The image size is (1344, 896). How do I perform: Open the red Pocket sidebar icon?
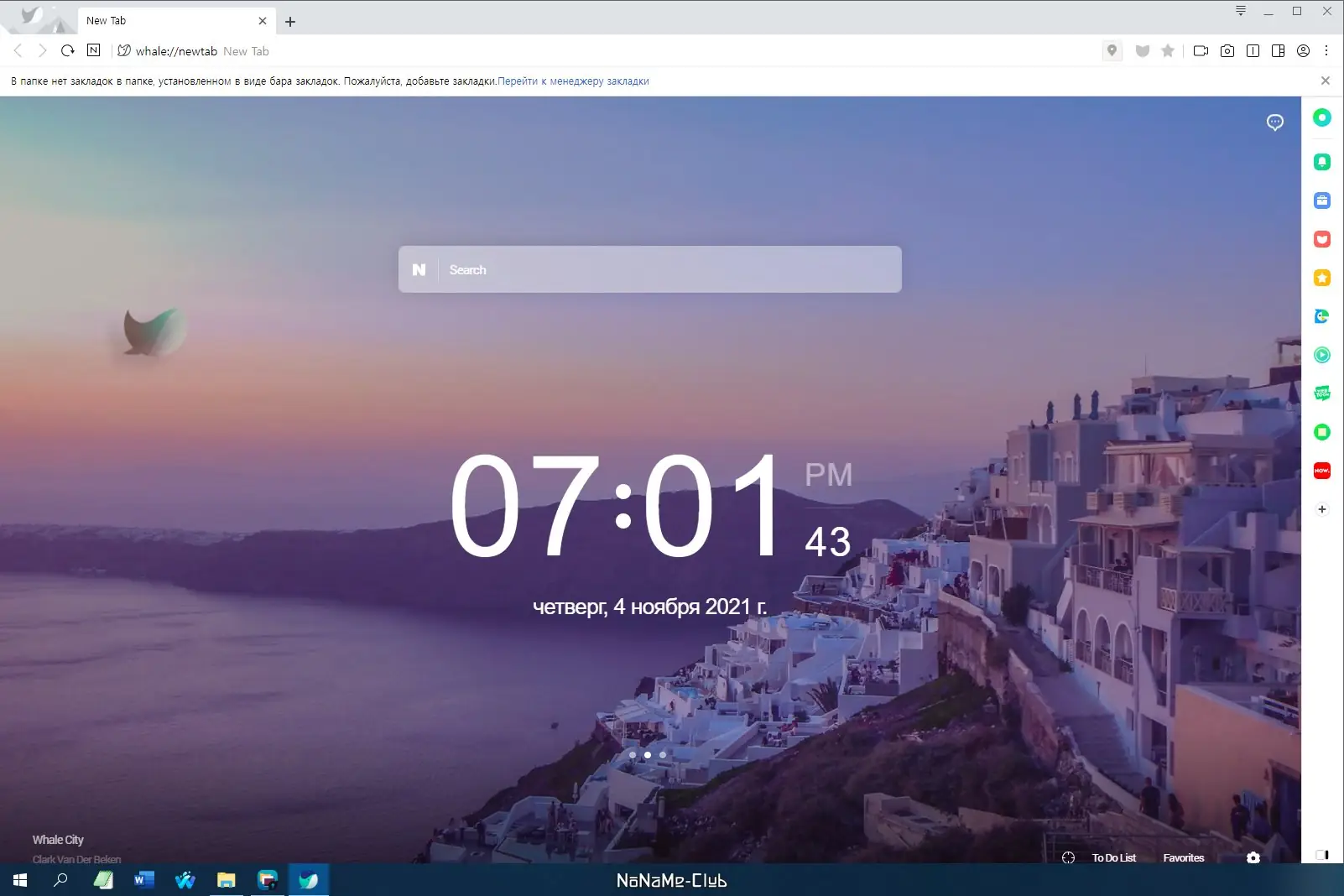tap(1321, 239)
